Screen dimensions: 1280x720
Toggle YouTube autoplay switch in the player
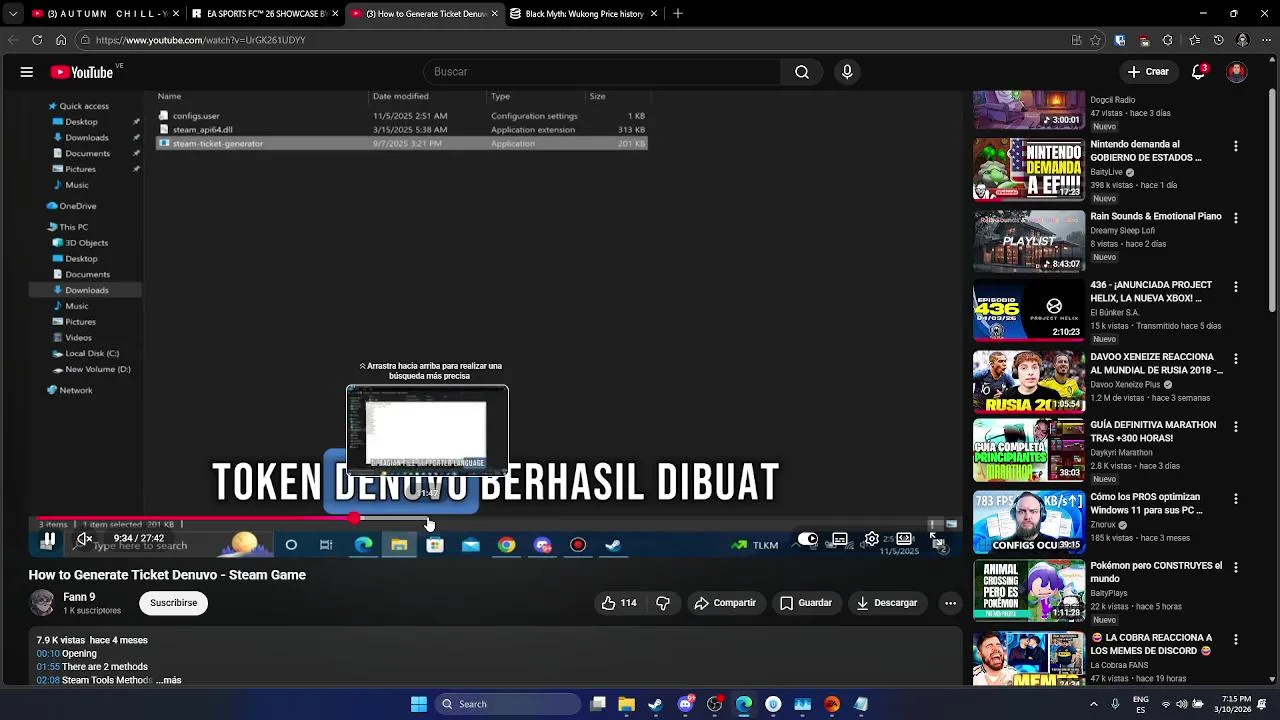pos(807,539)
